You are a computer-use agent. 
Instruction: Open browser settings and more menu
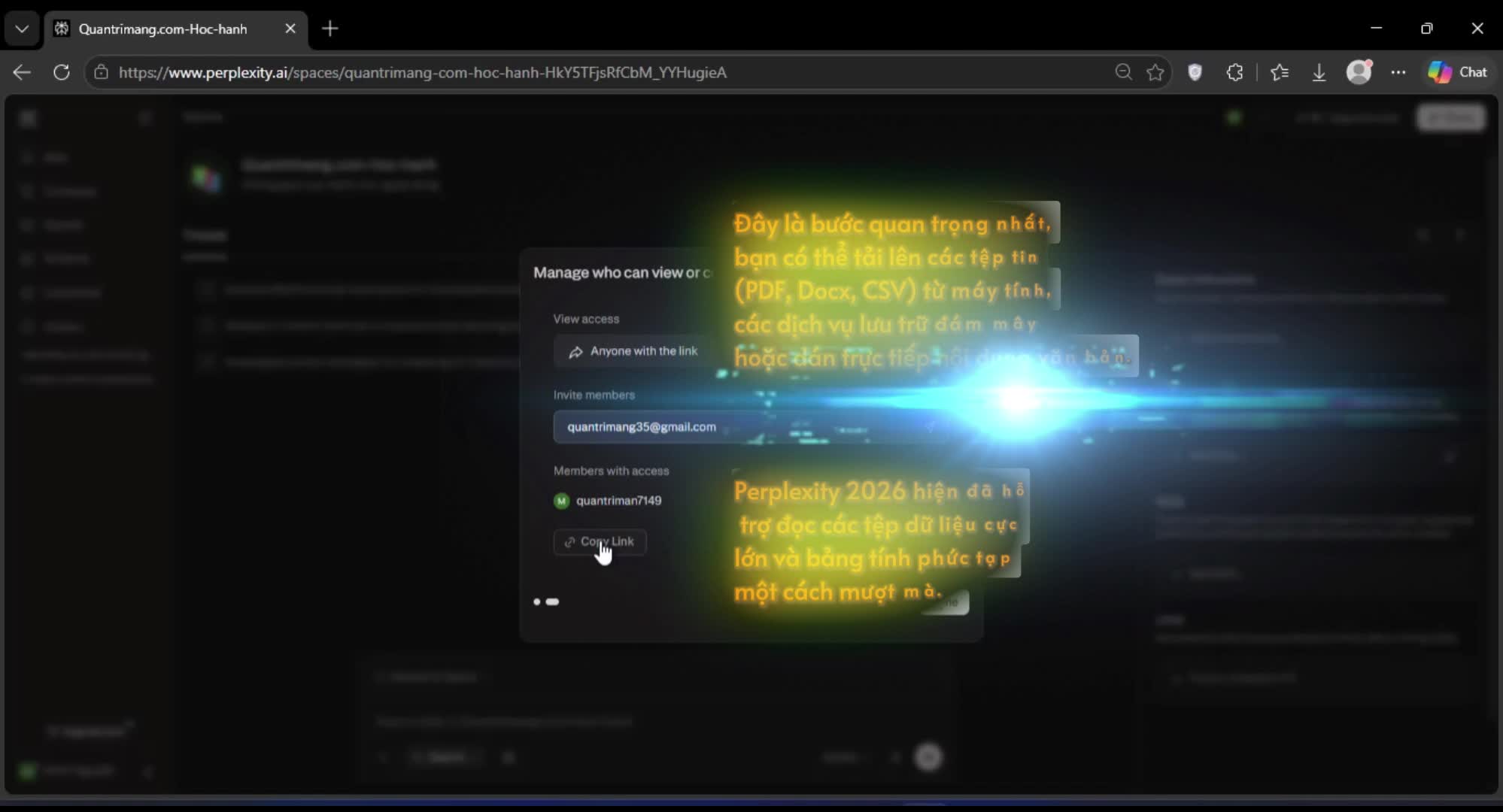coord(1398,72)
